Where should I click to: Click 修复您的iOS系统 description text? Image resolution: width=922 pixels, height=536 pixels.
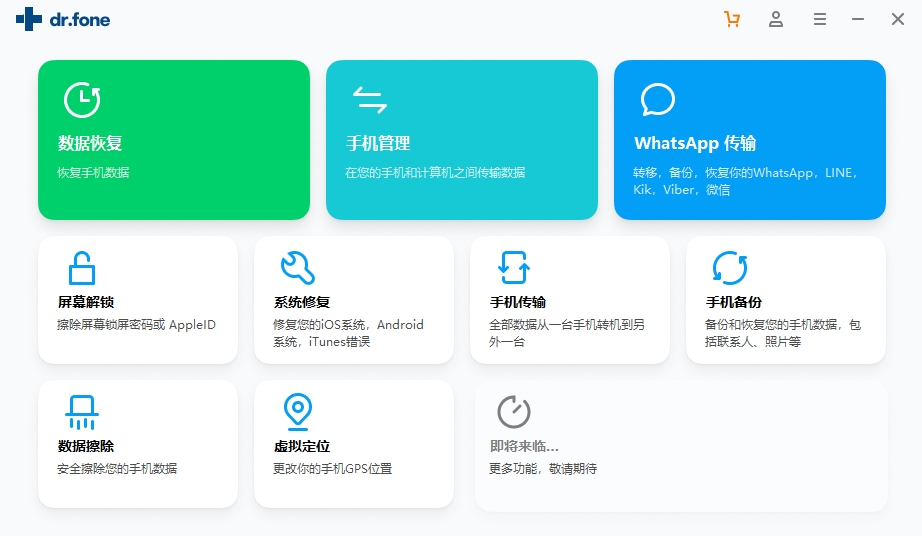[x=348, y=333]
